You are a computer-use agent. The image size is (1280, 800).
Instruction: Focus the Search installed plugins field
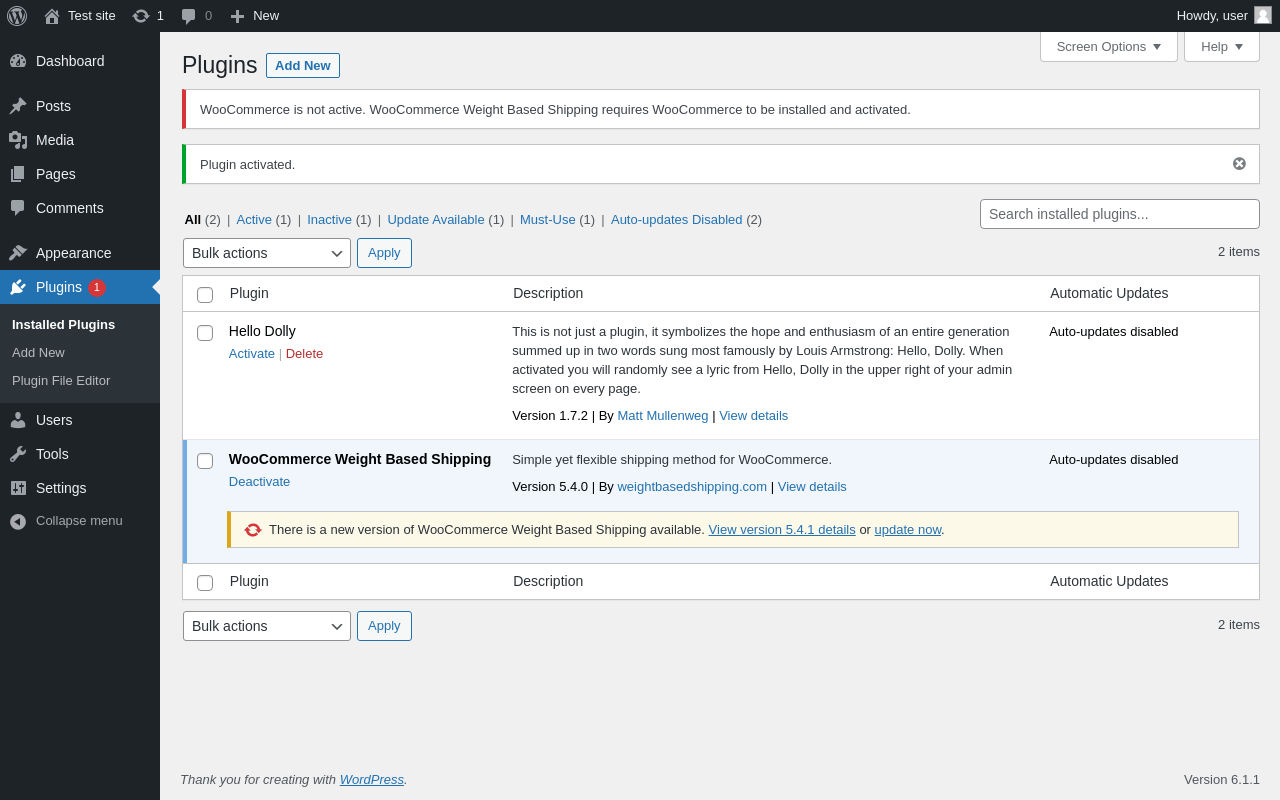tap(1119, 214)
